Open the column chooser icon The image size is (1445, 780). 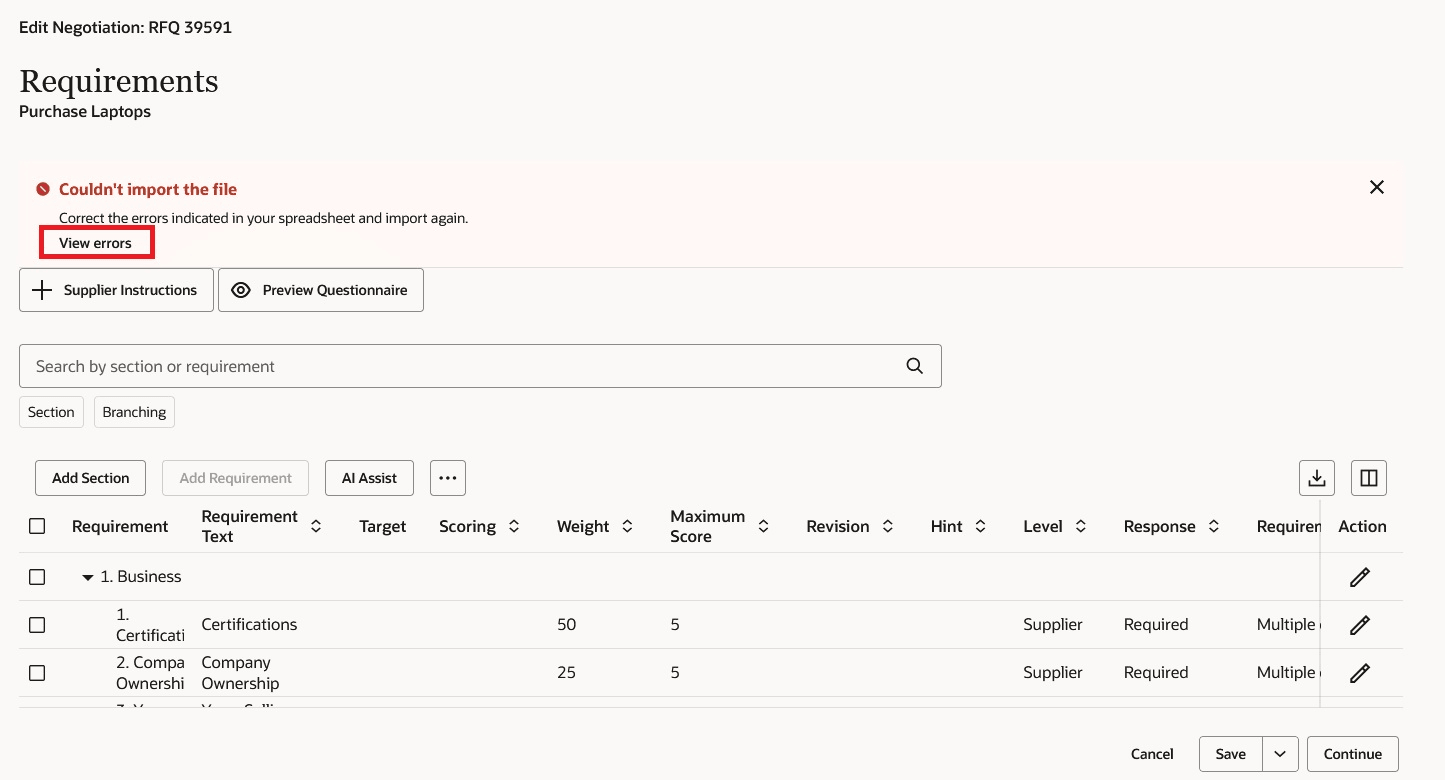1369,478
